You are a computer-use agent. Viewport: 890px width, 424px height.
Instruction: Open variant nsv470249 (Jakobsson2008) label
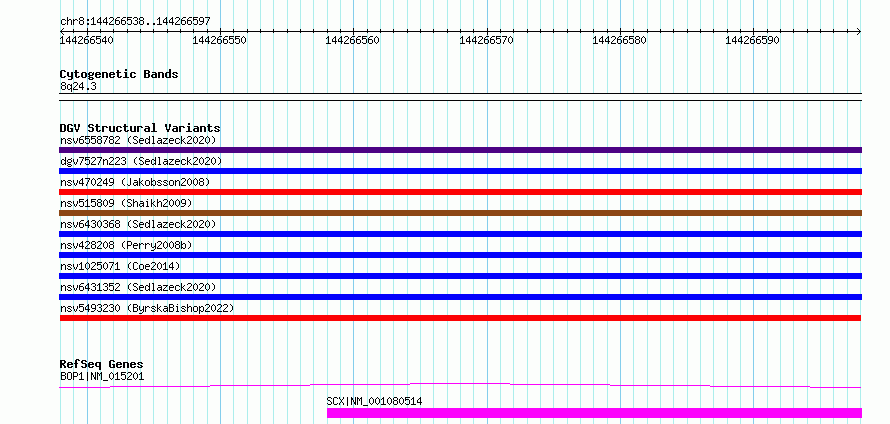tap(135, 182)
